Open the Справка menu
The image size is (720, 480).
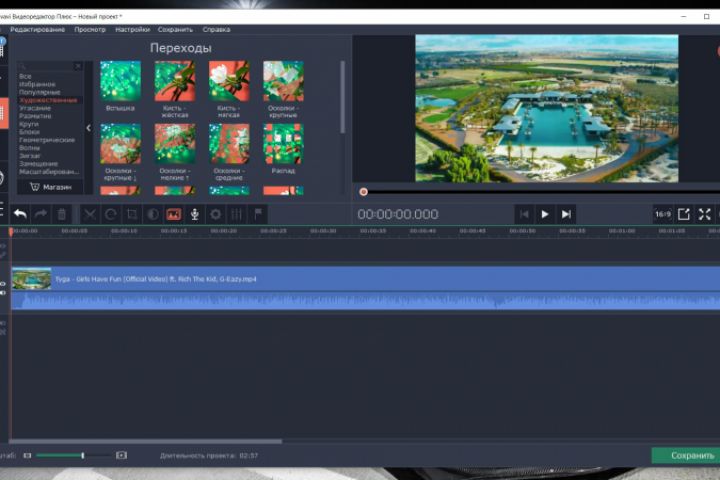tap(216, 29)
